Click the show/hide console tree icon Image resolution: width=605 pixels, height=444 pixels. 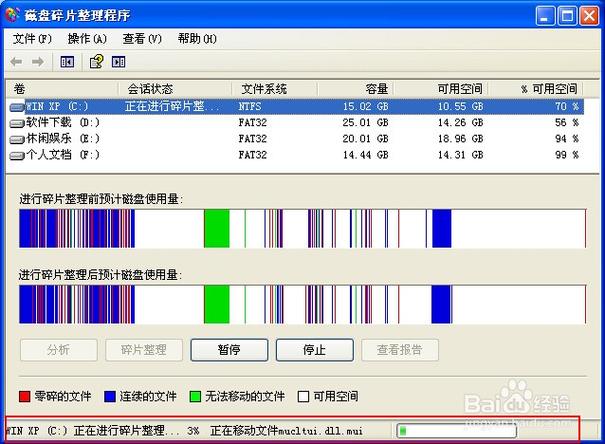coord(67,62)
